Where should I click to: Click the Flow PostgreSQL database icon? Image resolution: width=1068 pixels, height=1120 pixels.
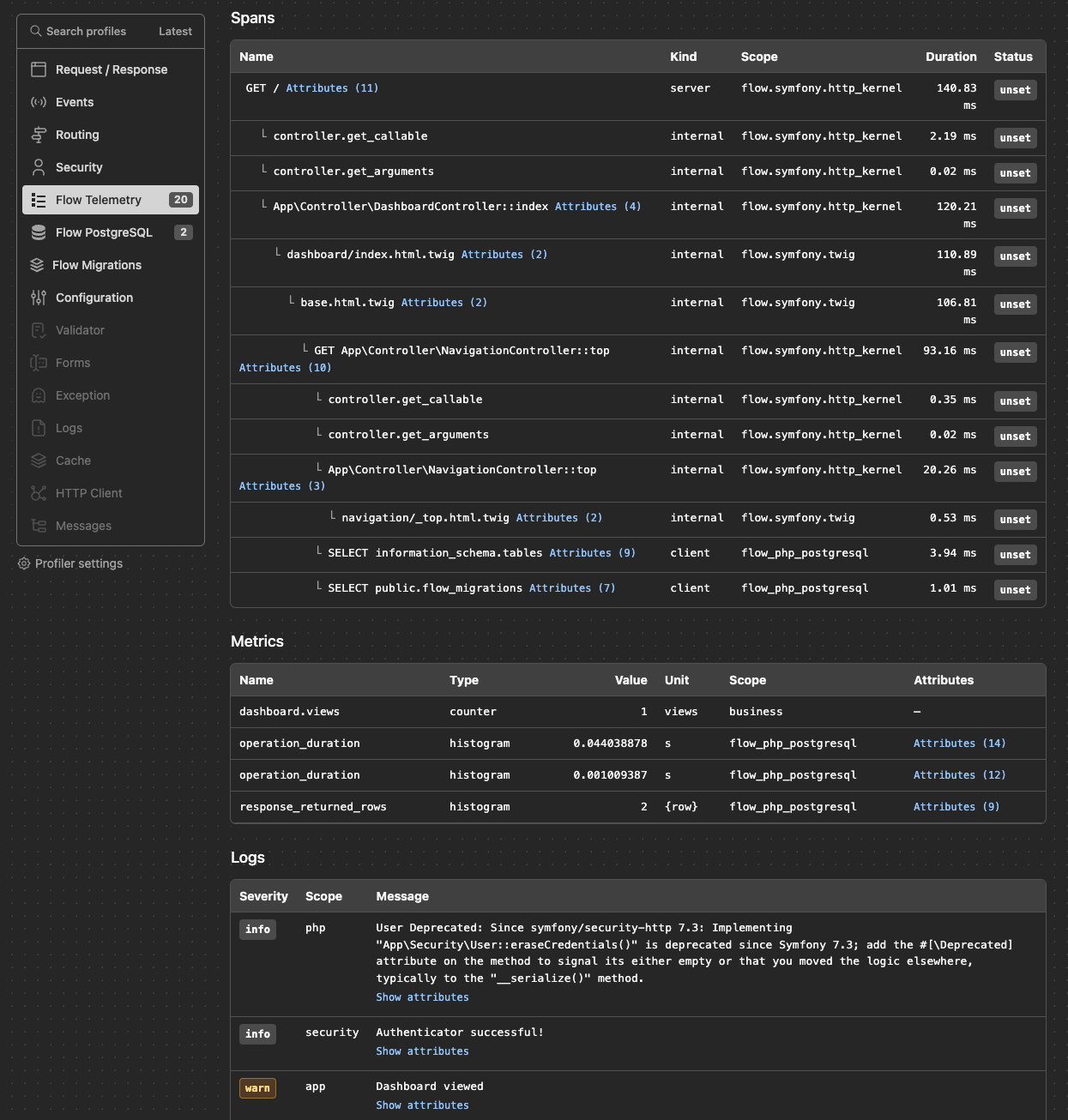pos(39,232)
